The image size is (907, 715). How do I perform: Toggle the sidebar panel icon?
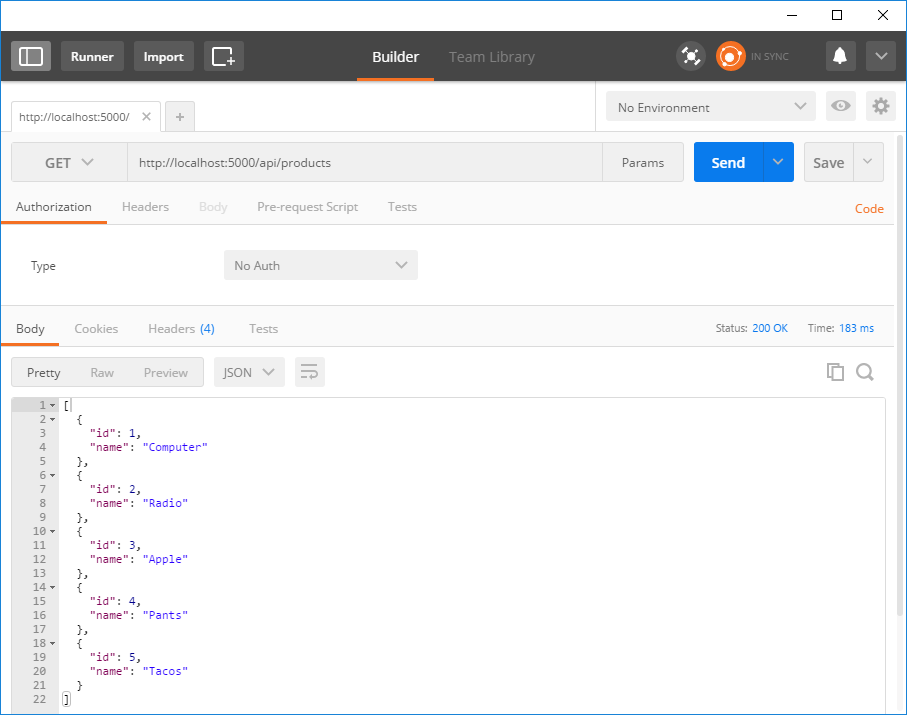(31, 56)
